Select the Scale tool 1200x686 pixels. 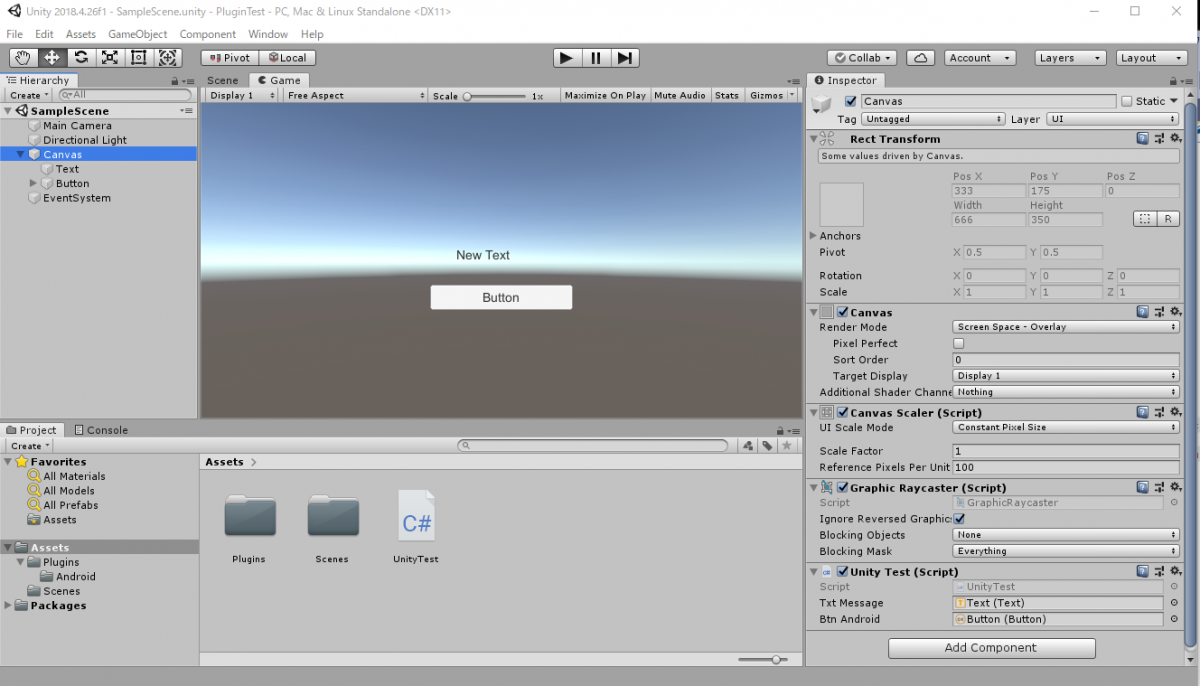point(109,57)
